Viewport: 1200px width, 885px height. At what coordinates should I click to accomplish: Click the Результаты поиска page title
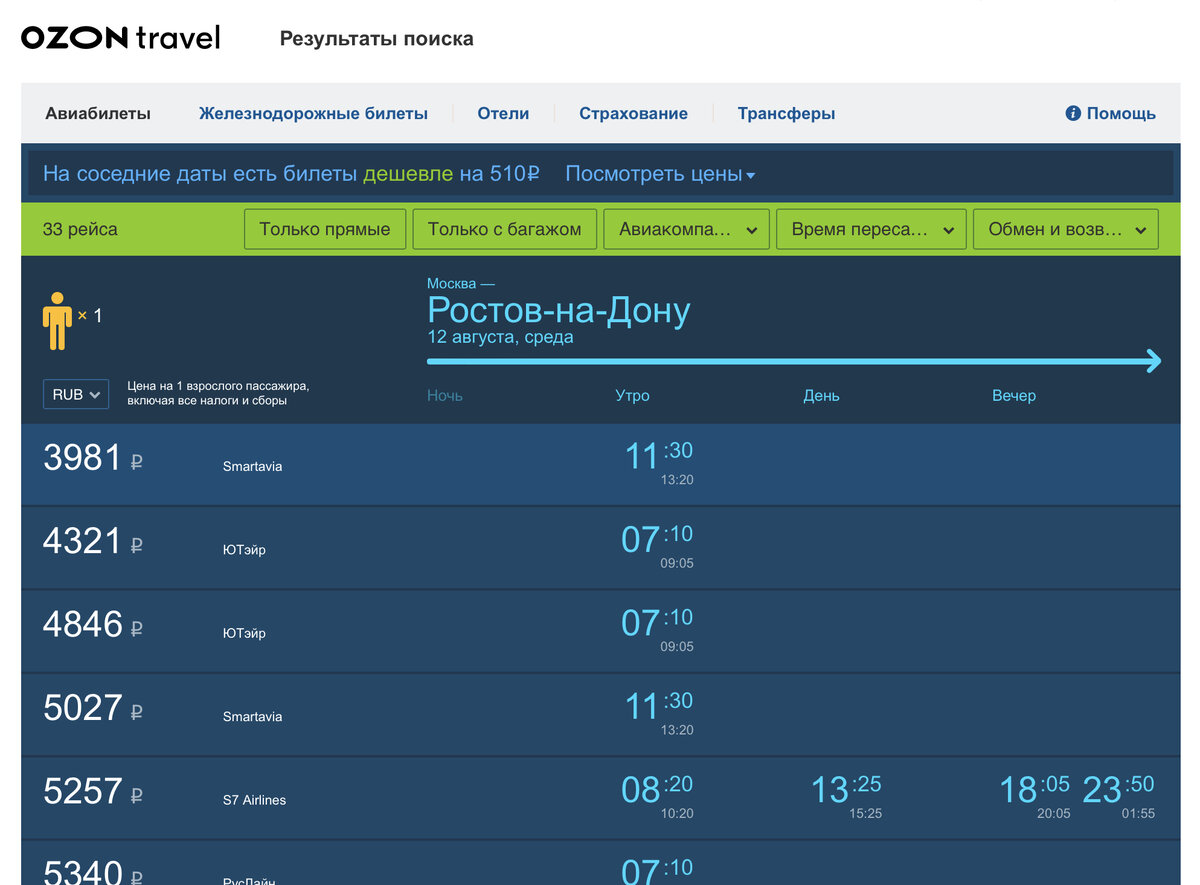[x=376, y=39]
